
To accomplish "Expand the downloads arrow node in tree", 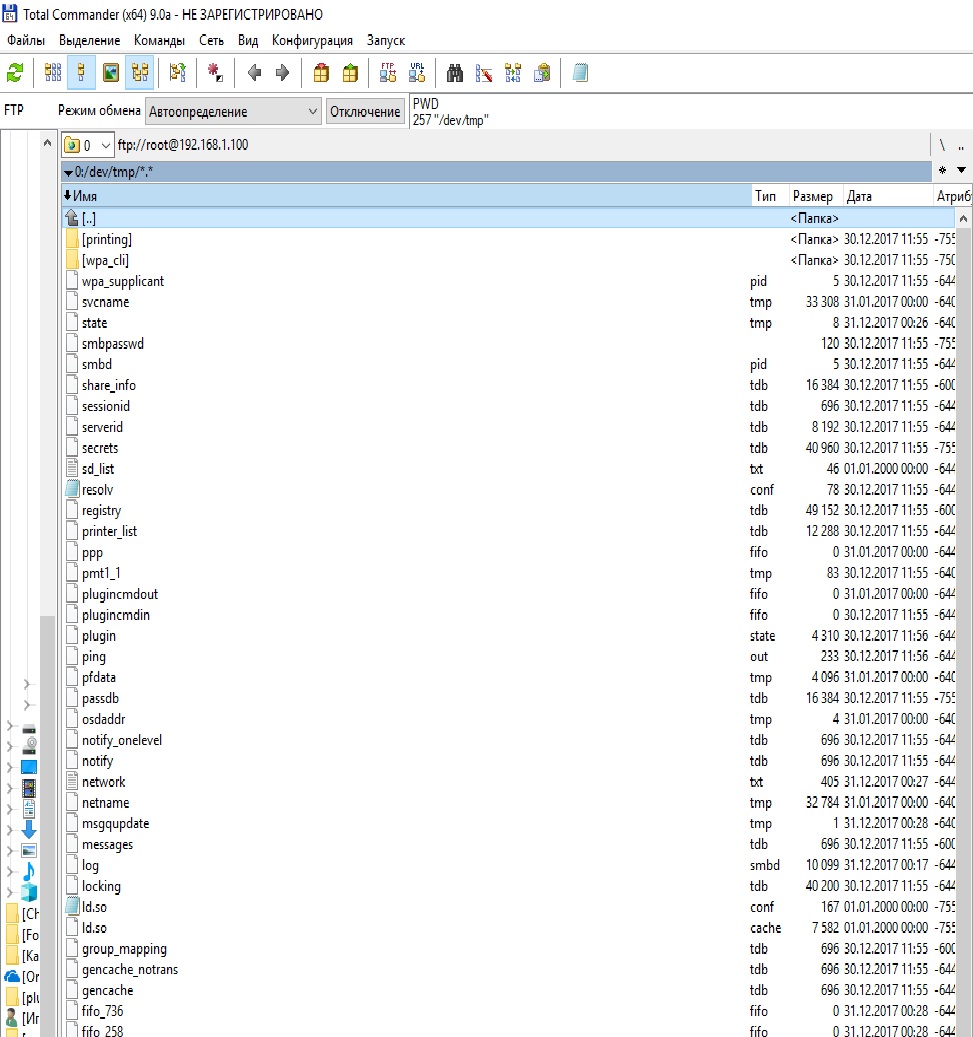I will pos(10,829).
